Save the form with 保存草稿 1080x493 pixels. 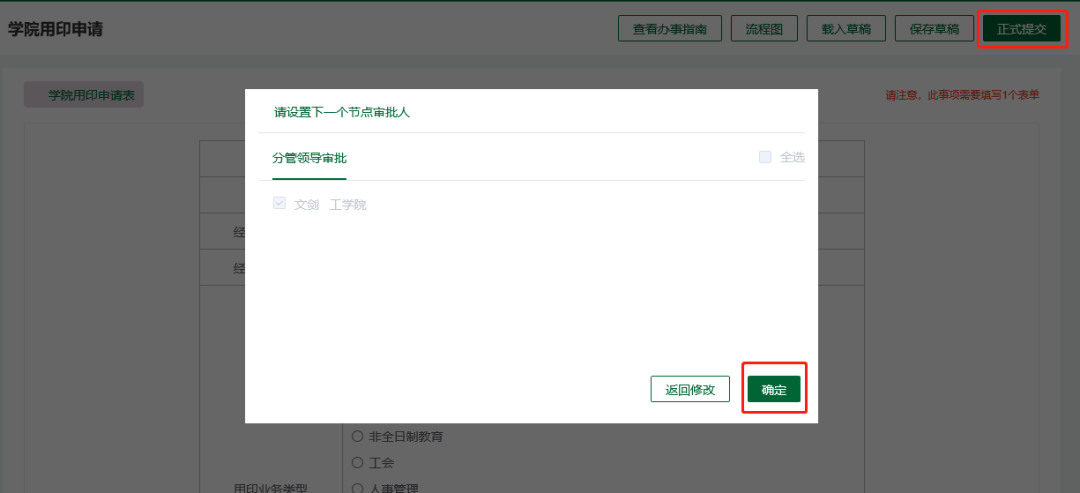934,29
